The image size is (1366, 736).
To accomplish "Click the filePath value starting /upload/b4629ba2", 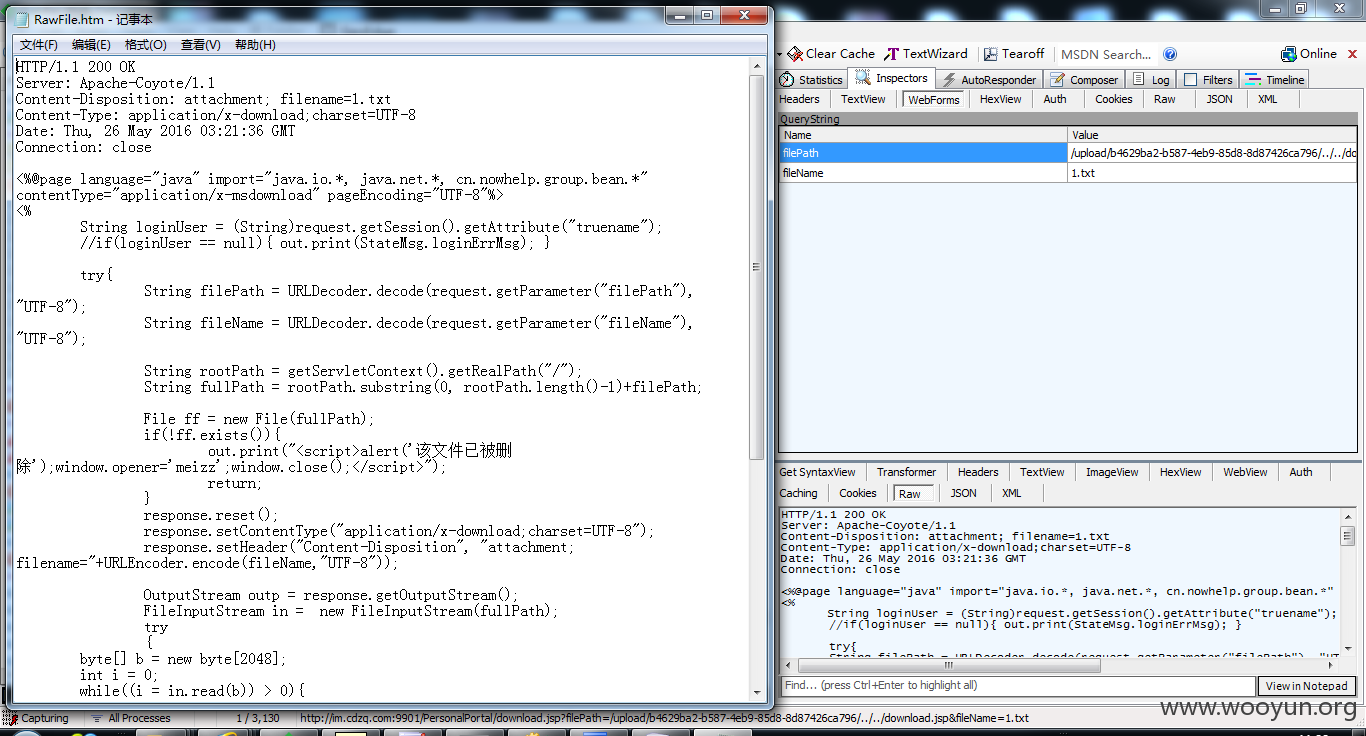I will coord(1212,153).
